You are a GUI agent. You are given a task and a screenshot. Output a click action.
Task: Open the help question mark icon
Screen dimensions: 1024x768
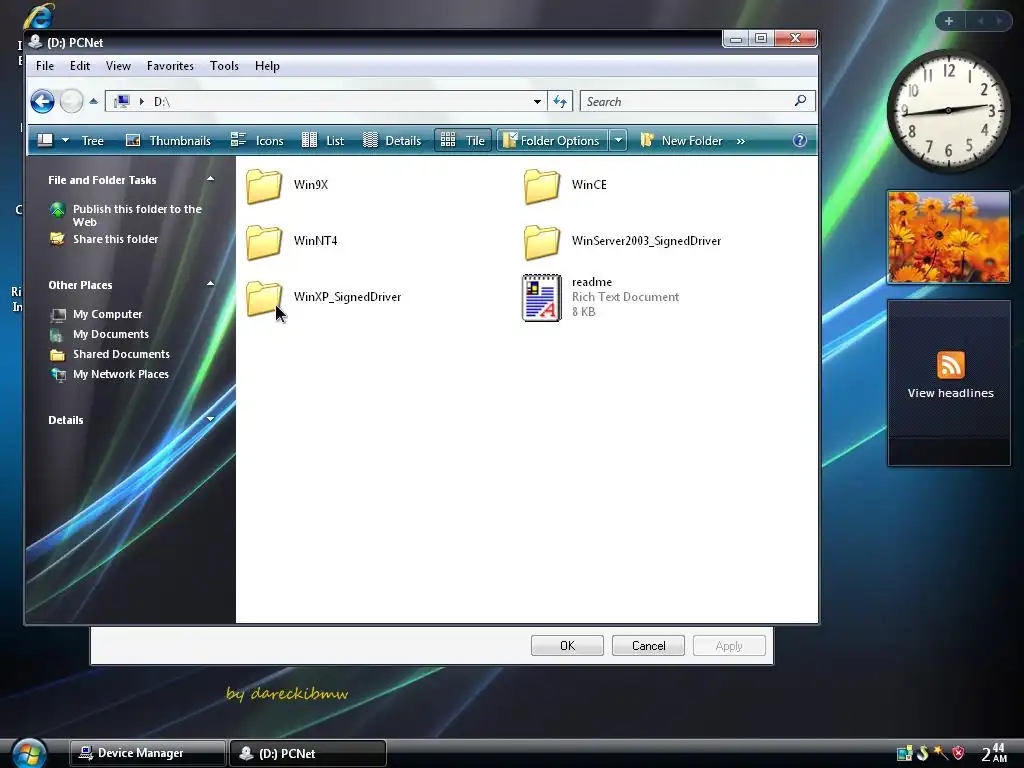coord(799,140)
